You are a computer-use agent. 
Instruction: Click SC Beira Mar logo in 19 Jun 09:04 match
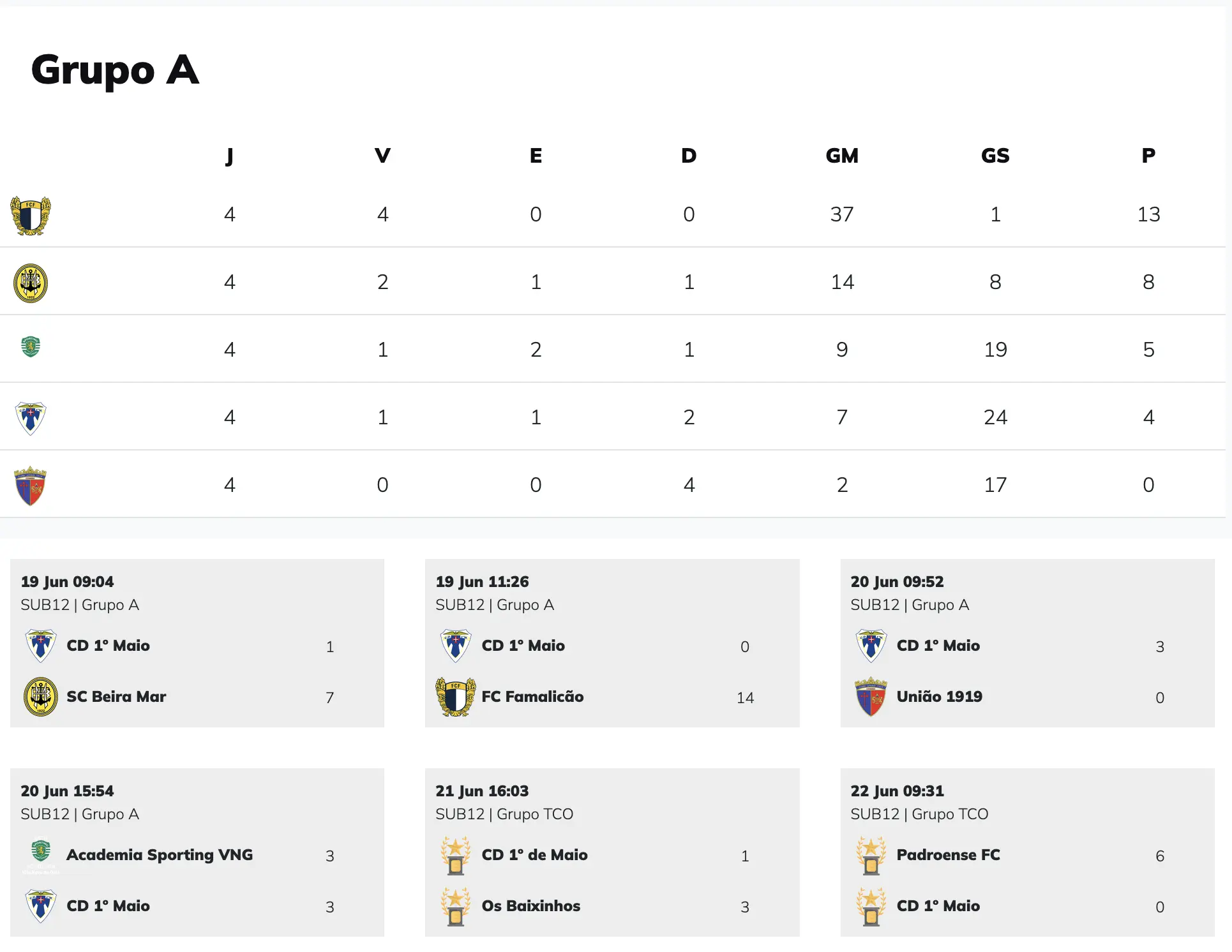pyautogui.click(x=41, y=697)
